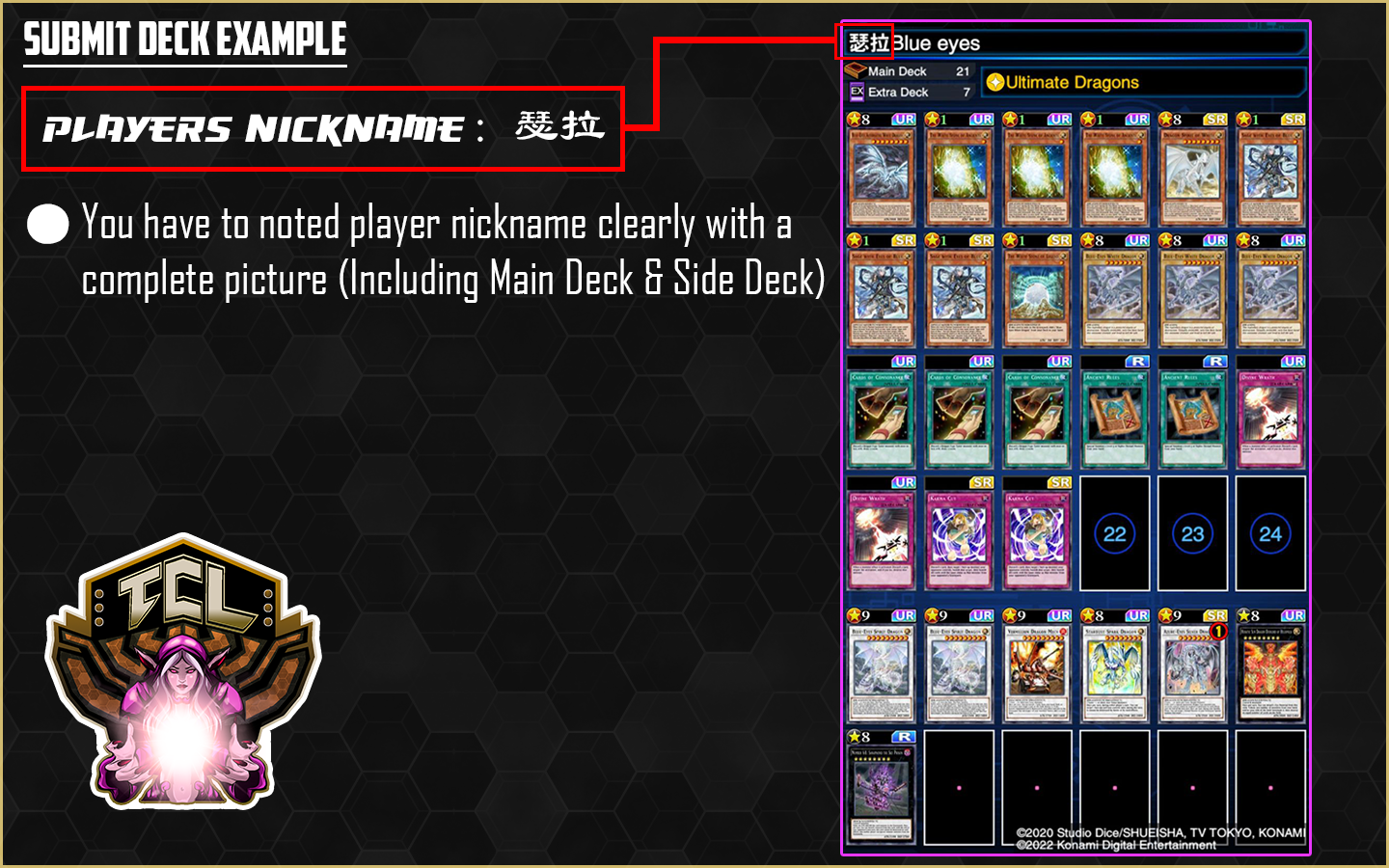Image resolution: width=1389 pixels, height=868 pixels.
Task: Open the Stardust Spark Dragon card
Action: click(1115, 666)
